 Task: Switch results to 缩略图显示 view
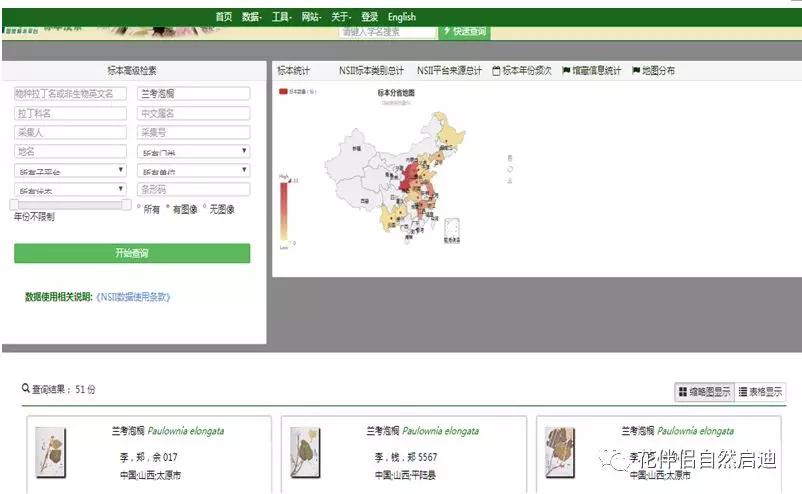point(704,392)
